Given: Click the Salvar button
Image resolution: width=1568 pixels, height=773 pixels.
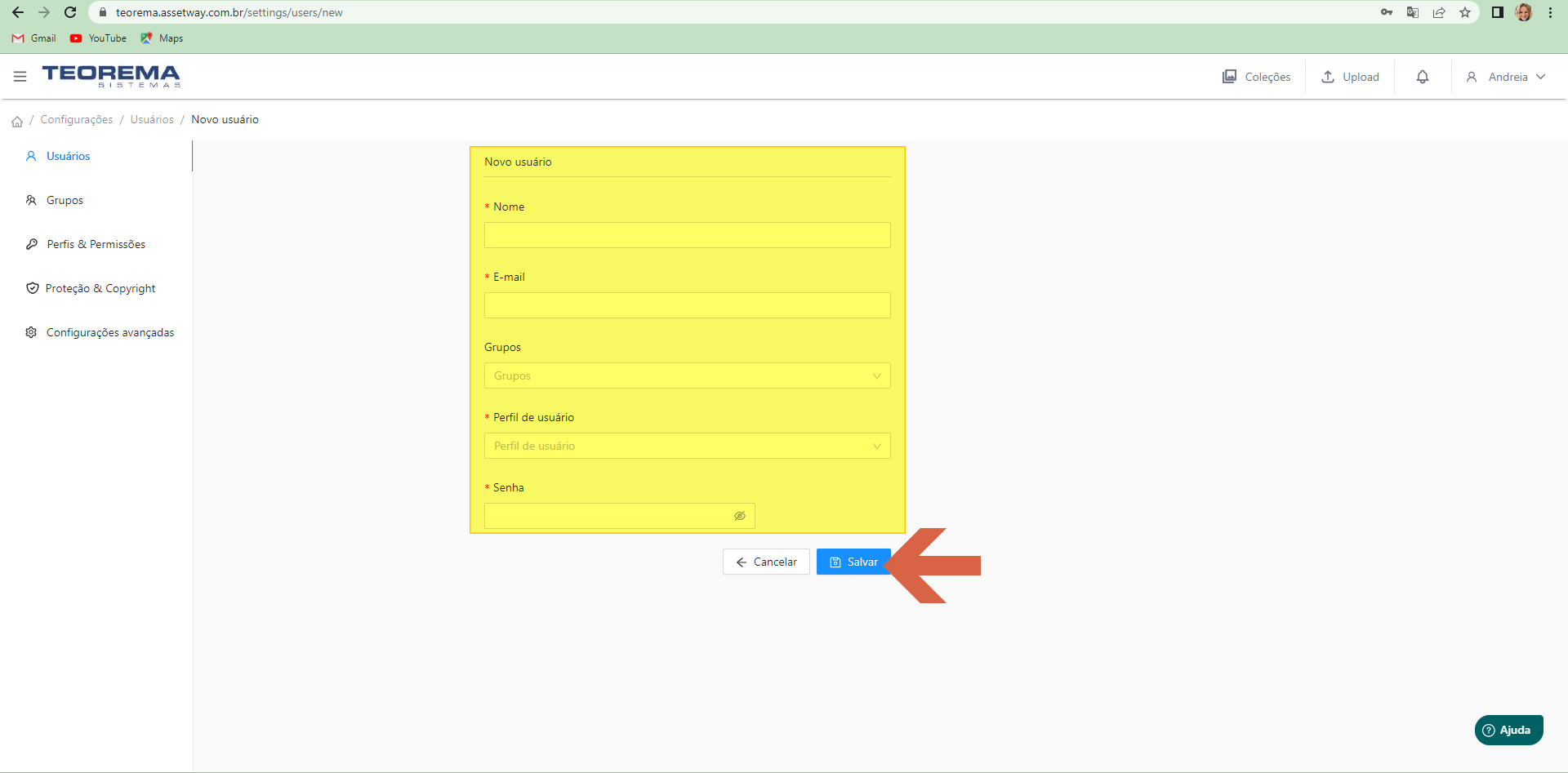Looking at the screenshot, I should [x=853, y=562].
